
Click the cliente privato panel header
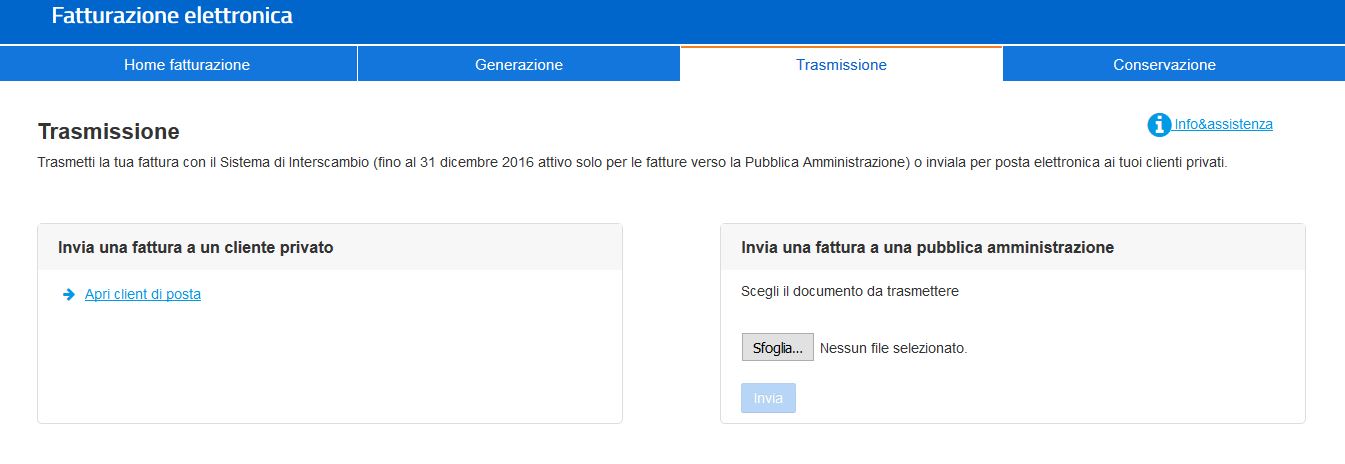point(330,247)
